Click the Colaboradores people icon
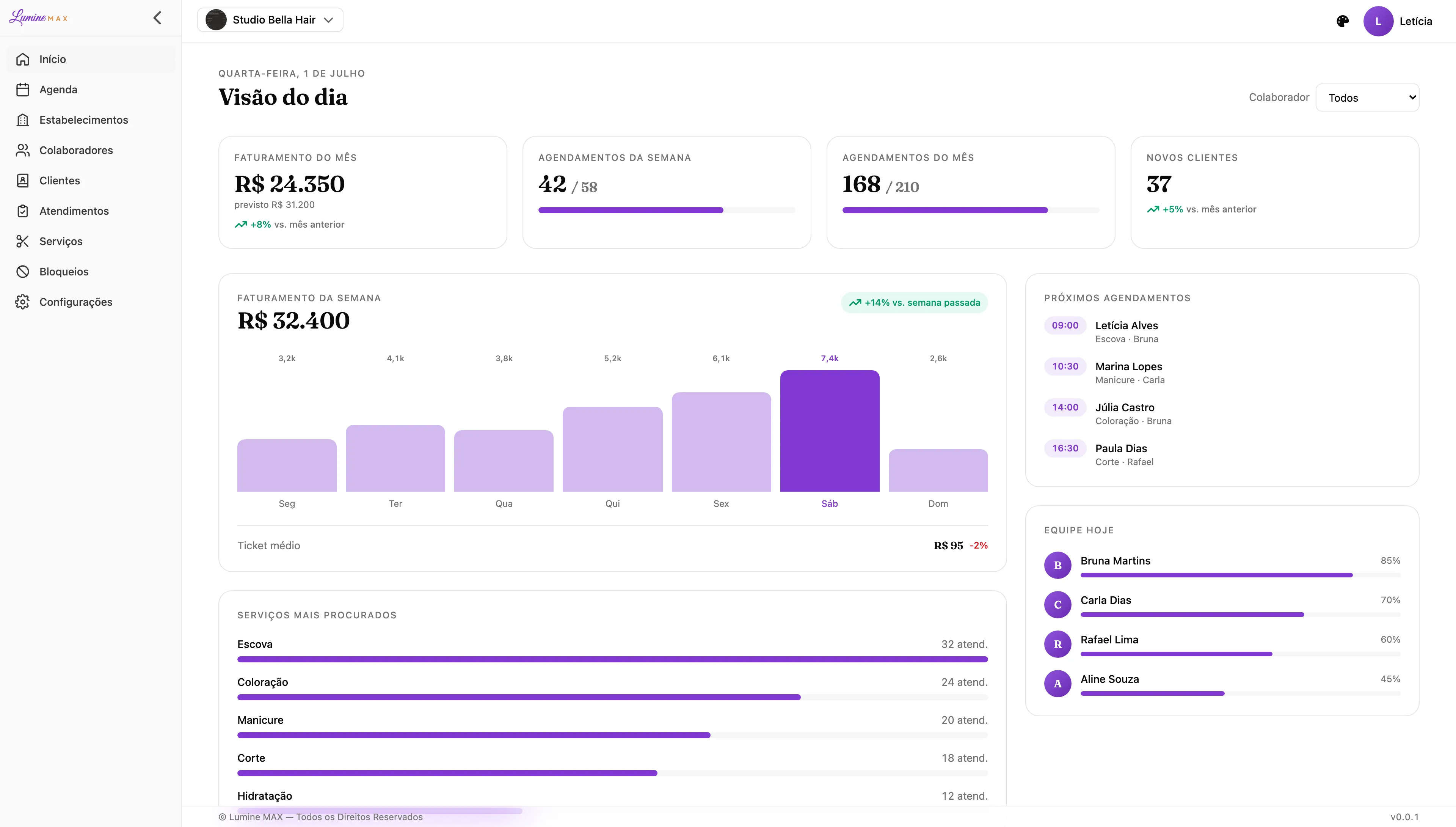 tap(23, 151)
